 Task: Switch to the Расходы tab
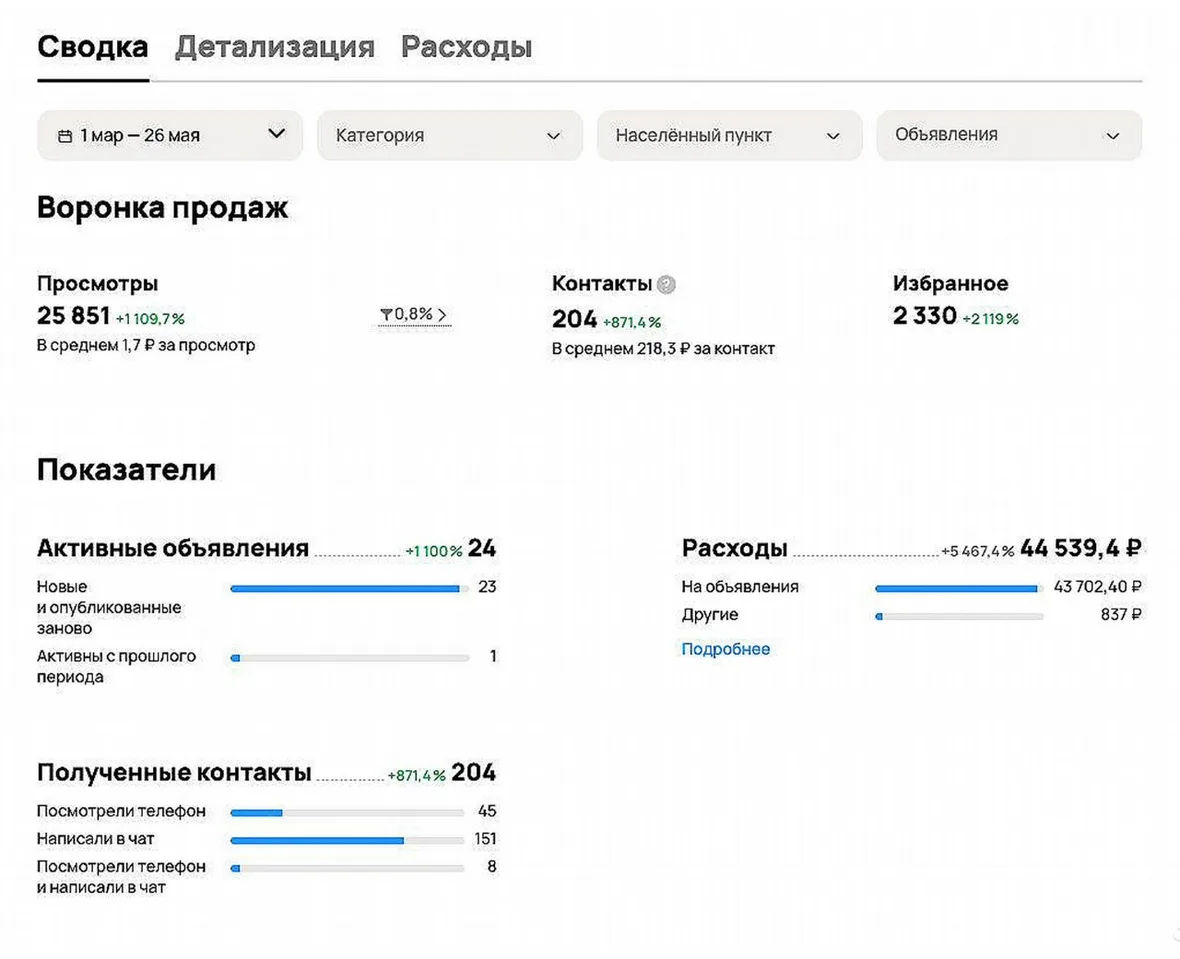coord(467,47)
